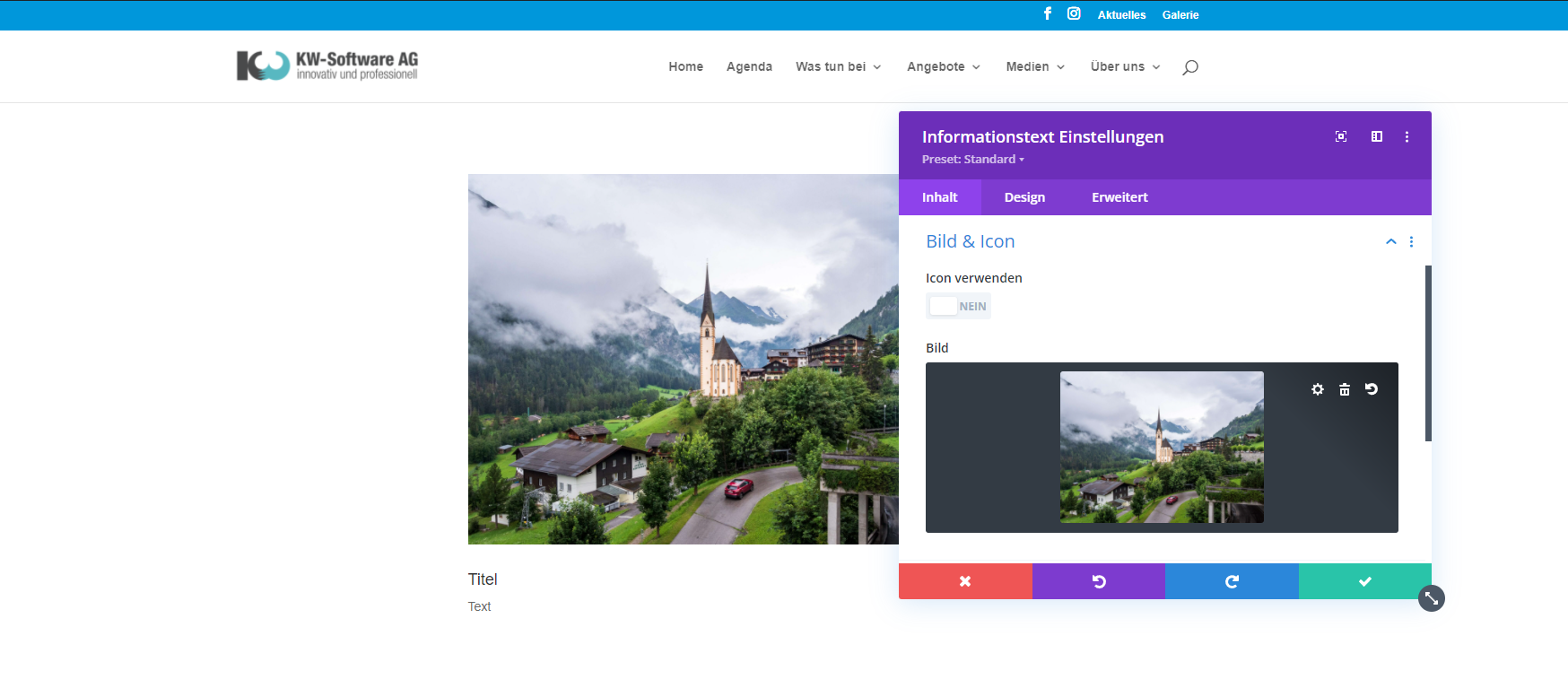This screenshot has width=1568, height=688.
Task: Open modal's three-dot options menu
Action: (x=1407, y=136)
